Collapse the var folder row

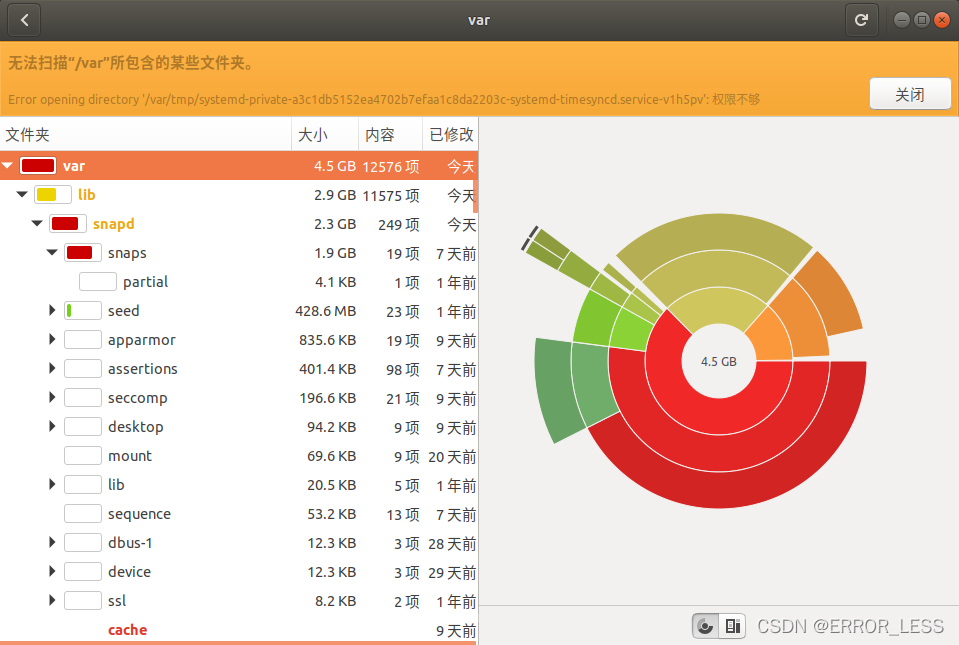[7, 166]
